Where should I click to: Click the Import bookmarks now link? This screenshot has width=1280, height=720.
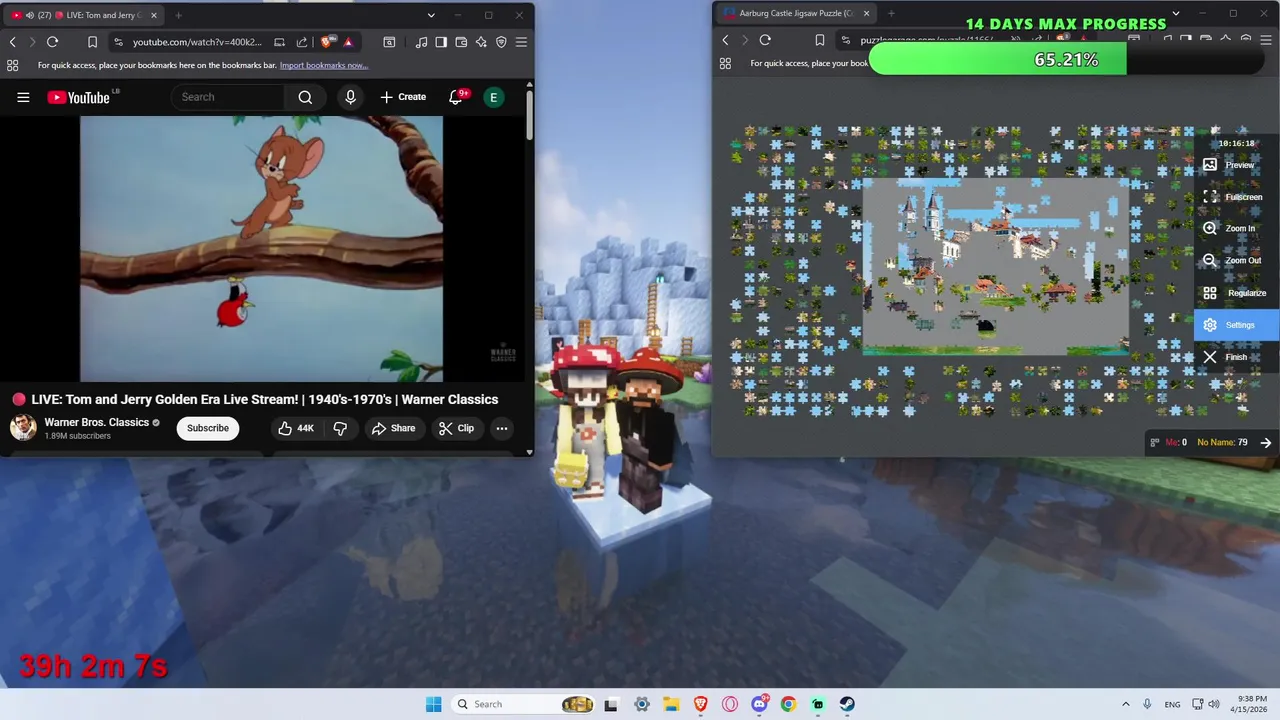click(324, 65)
